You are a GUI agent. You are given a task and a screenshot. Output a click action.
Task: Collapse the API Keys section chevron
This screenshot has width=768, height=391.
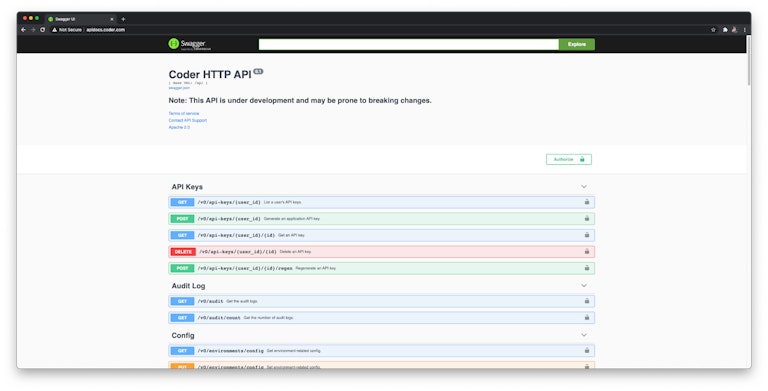(x=584, y=187)
